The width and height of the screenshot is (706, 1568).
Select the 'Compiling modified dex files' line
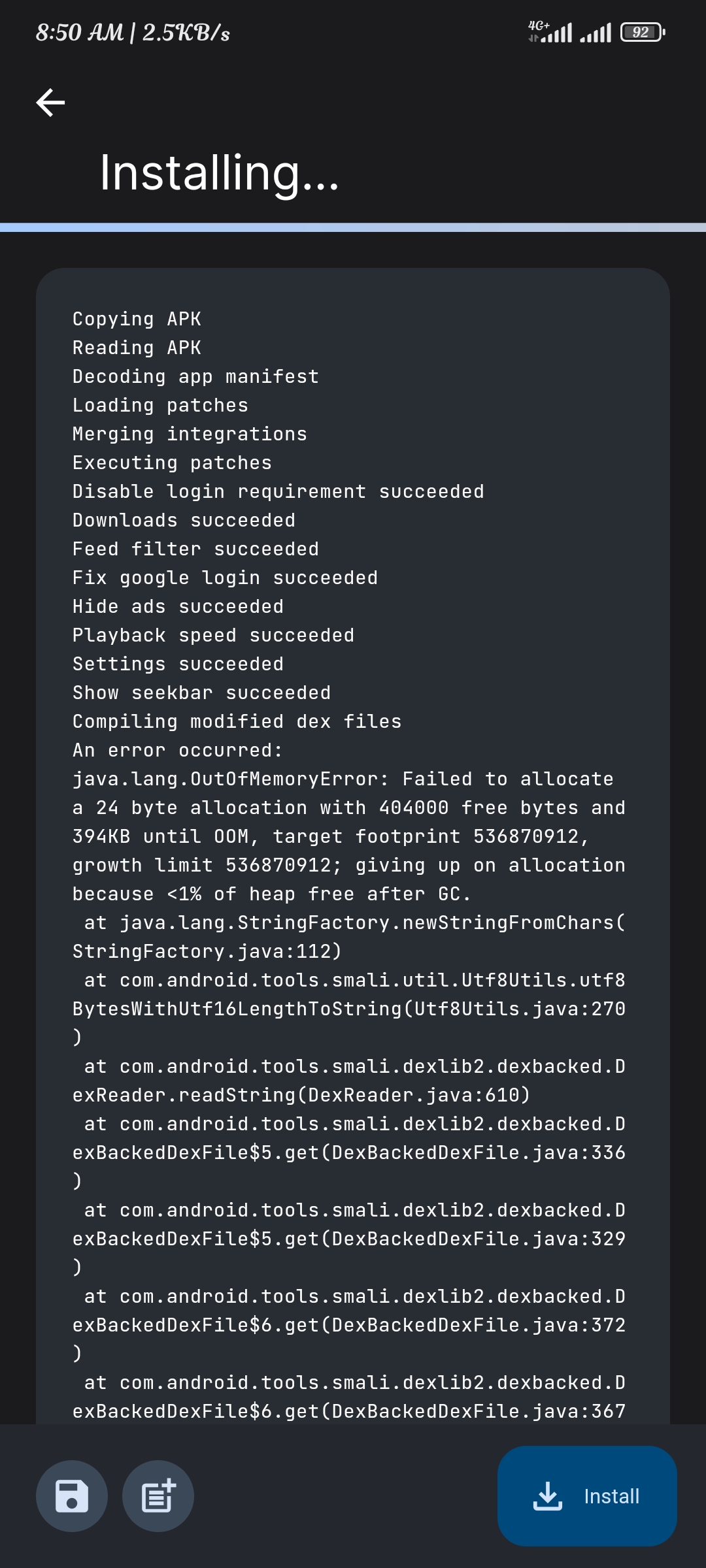[237, 721]
